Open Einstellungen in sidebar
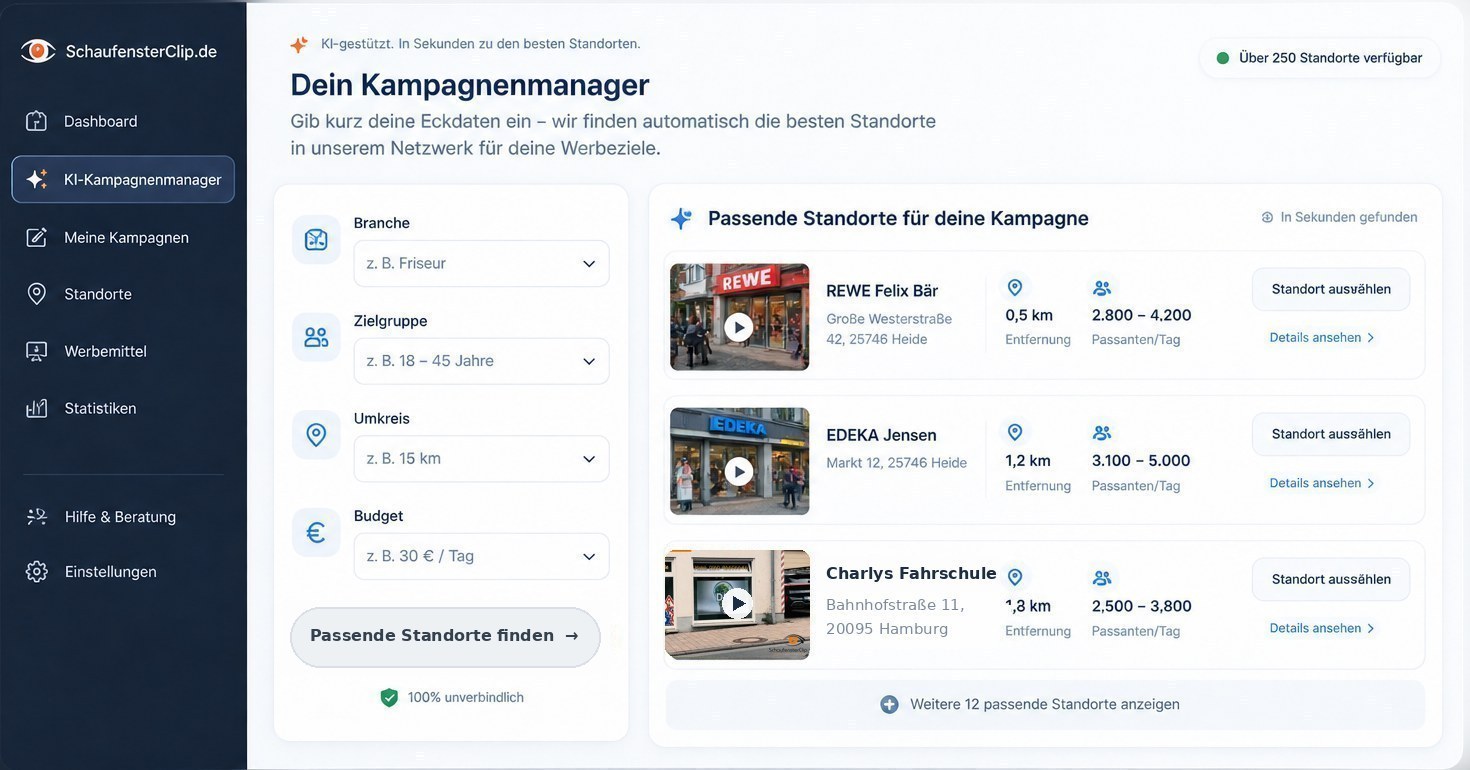This screenshot has height=770, width=1470. point(123,572)
